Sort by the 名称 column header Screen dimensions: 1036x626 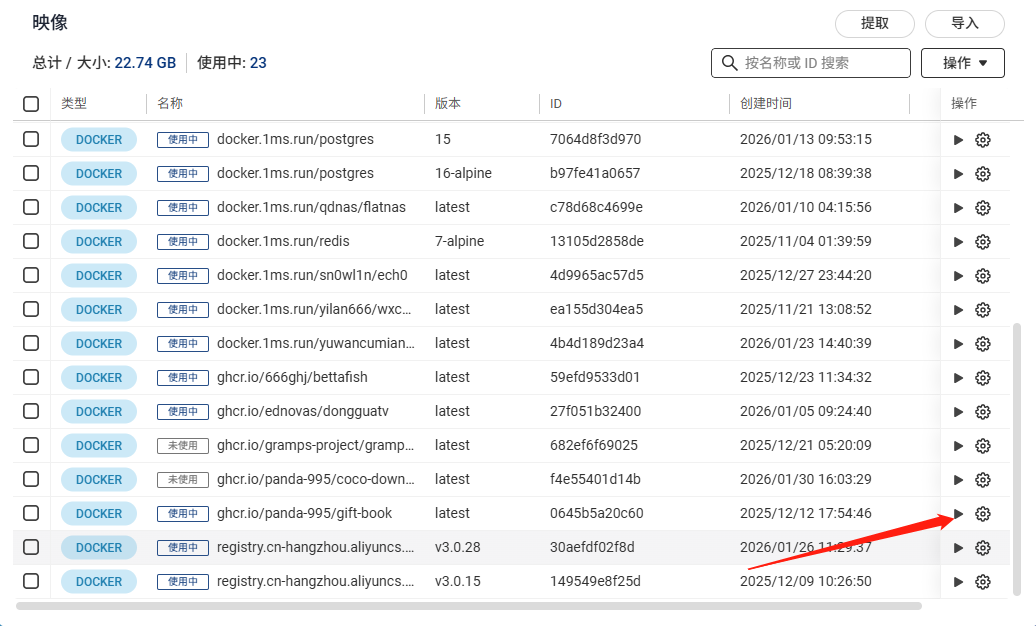tap(170, 104)
